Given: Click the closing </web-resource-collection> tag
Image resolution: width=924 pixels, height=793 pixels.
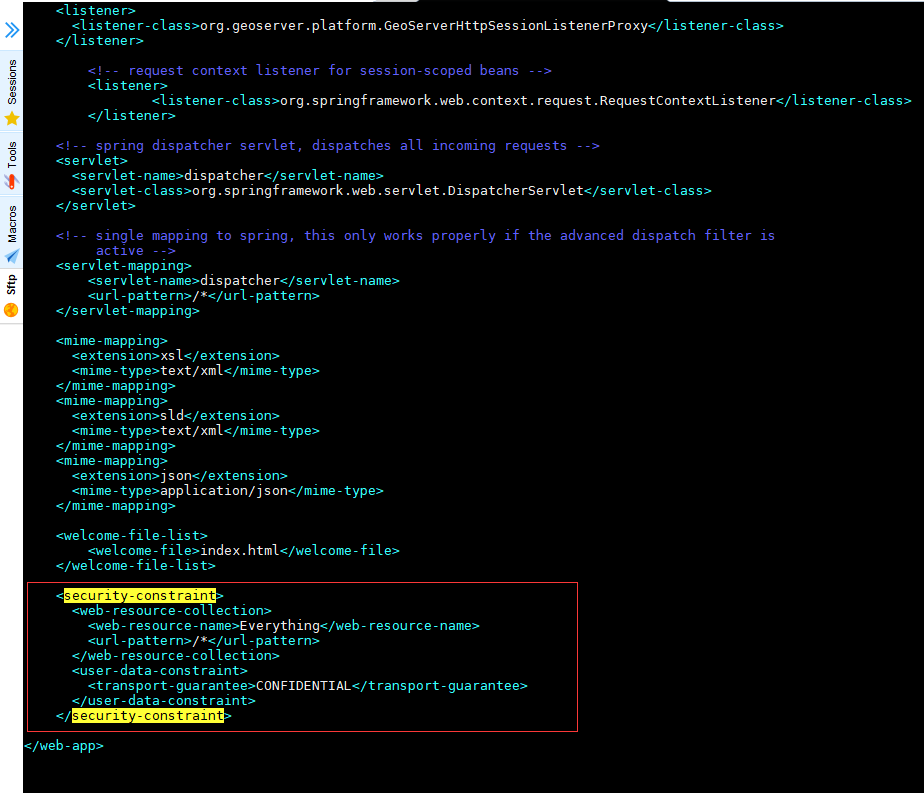Looking at the screenshot, I should [176, 656].
